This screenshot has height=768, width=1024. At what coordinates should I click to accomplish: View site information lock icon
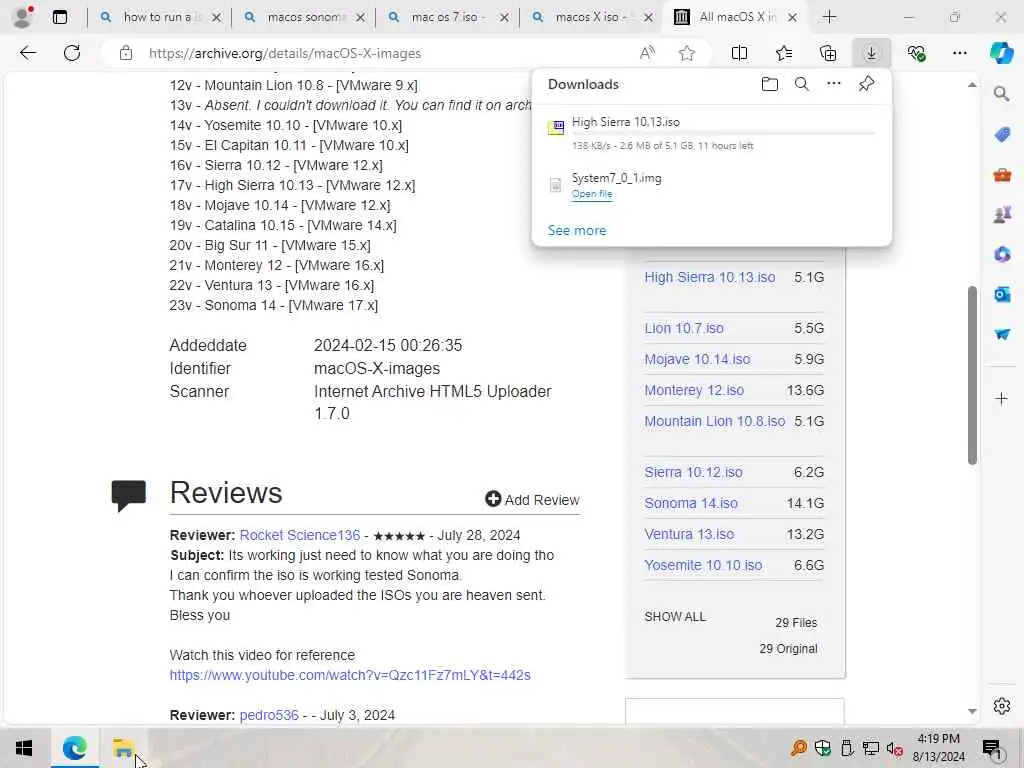[125, 54]
